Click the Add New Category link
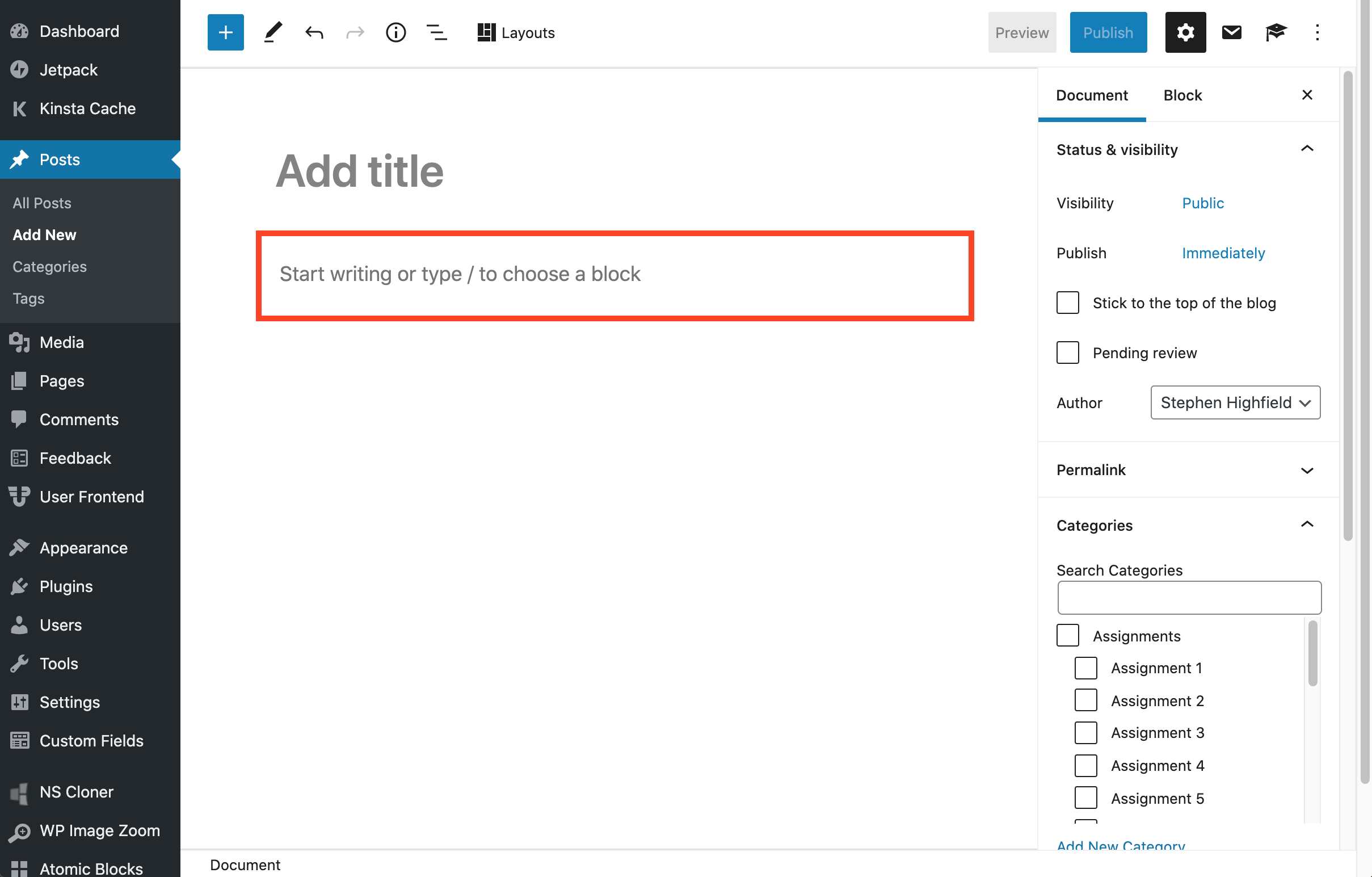Image resolution: width=1372 pixels, height=877 pixels. tap(1120, 845)
